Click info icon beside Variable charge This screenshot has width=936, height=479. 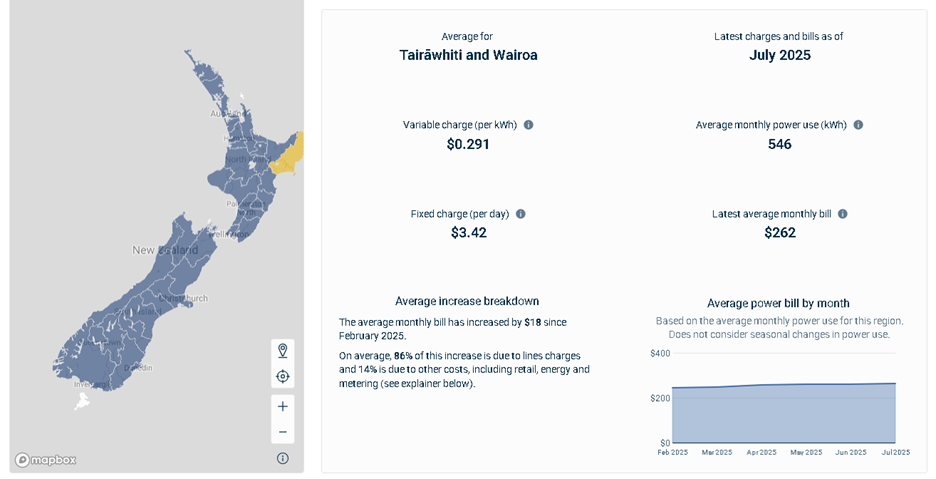click(x=529, y=125)
